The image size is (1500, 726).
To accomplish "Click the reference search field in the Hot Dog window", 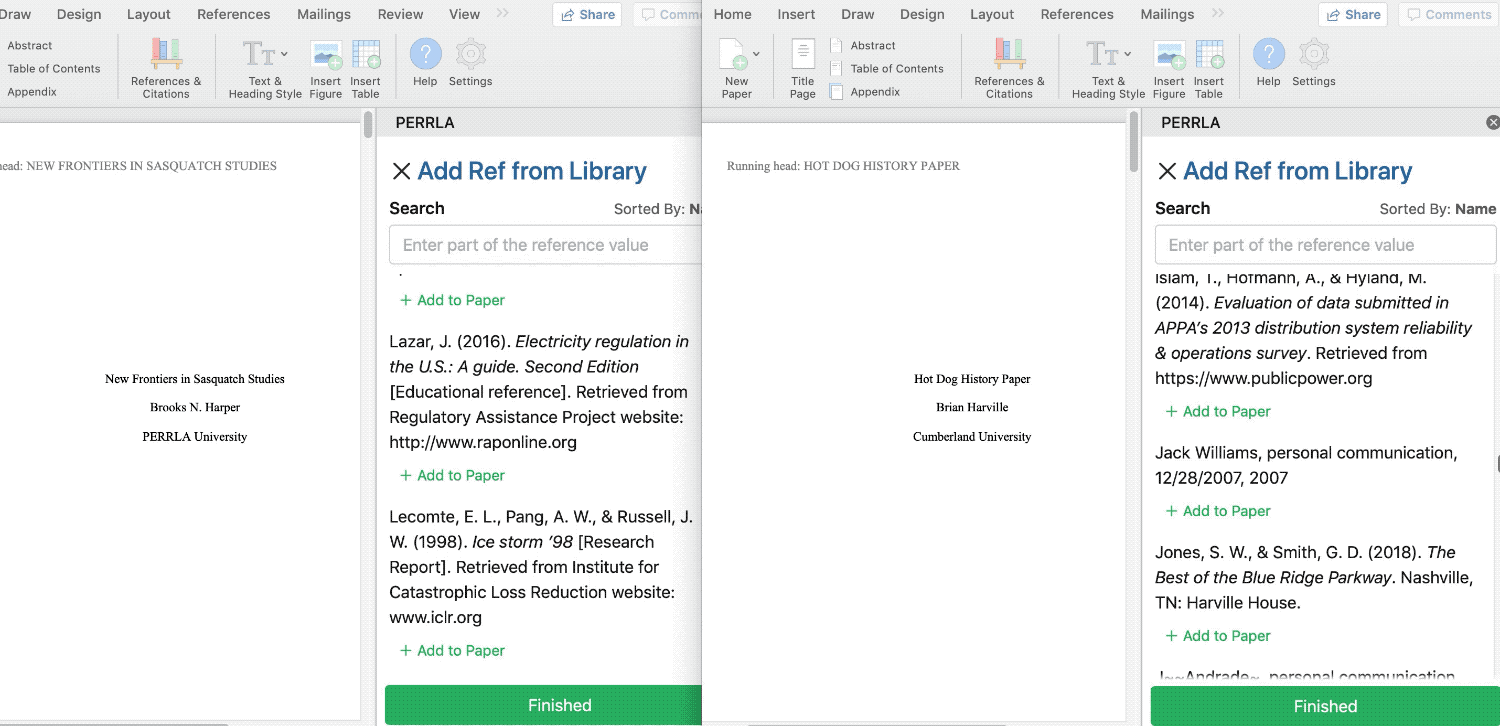I will tap(1326, 245).
